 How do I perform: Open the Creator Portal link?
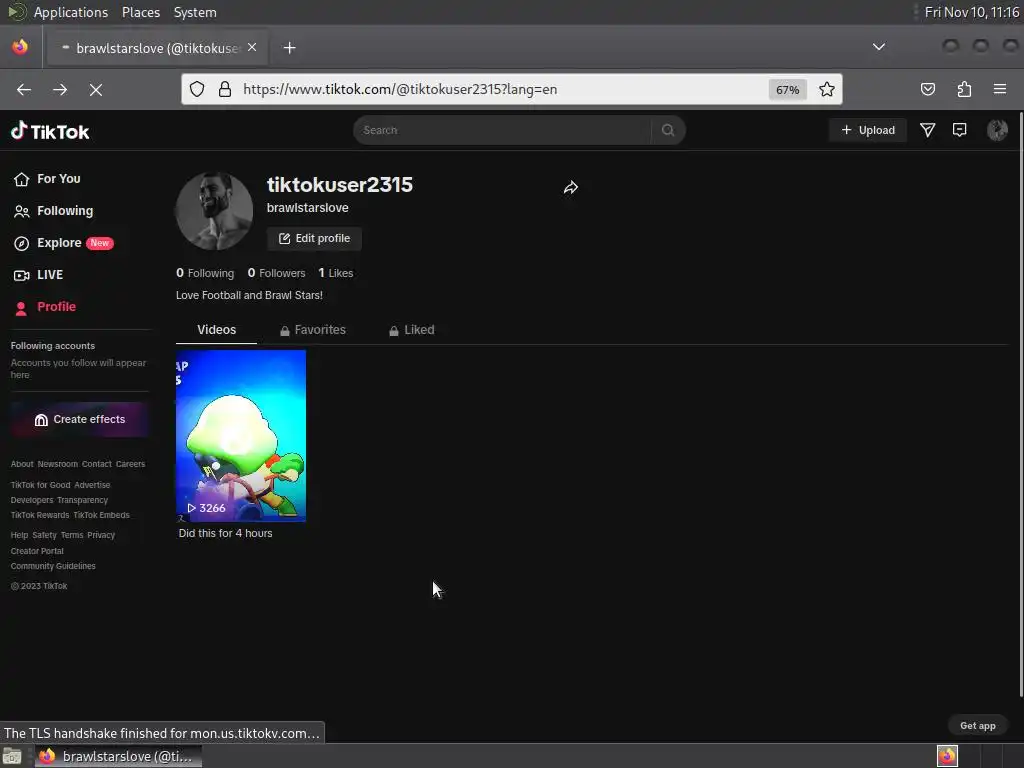[x=37, y=551]
